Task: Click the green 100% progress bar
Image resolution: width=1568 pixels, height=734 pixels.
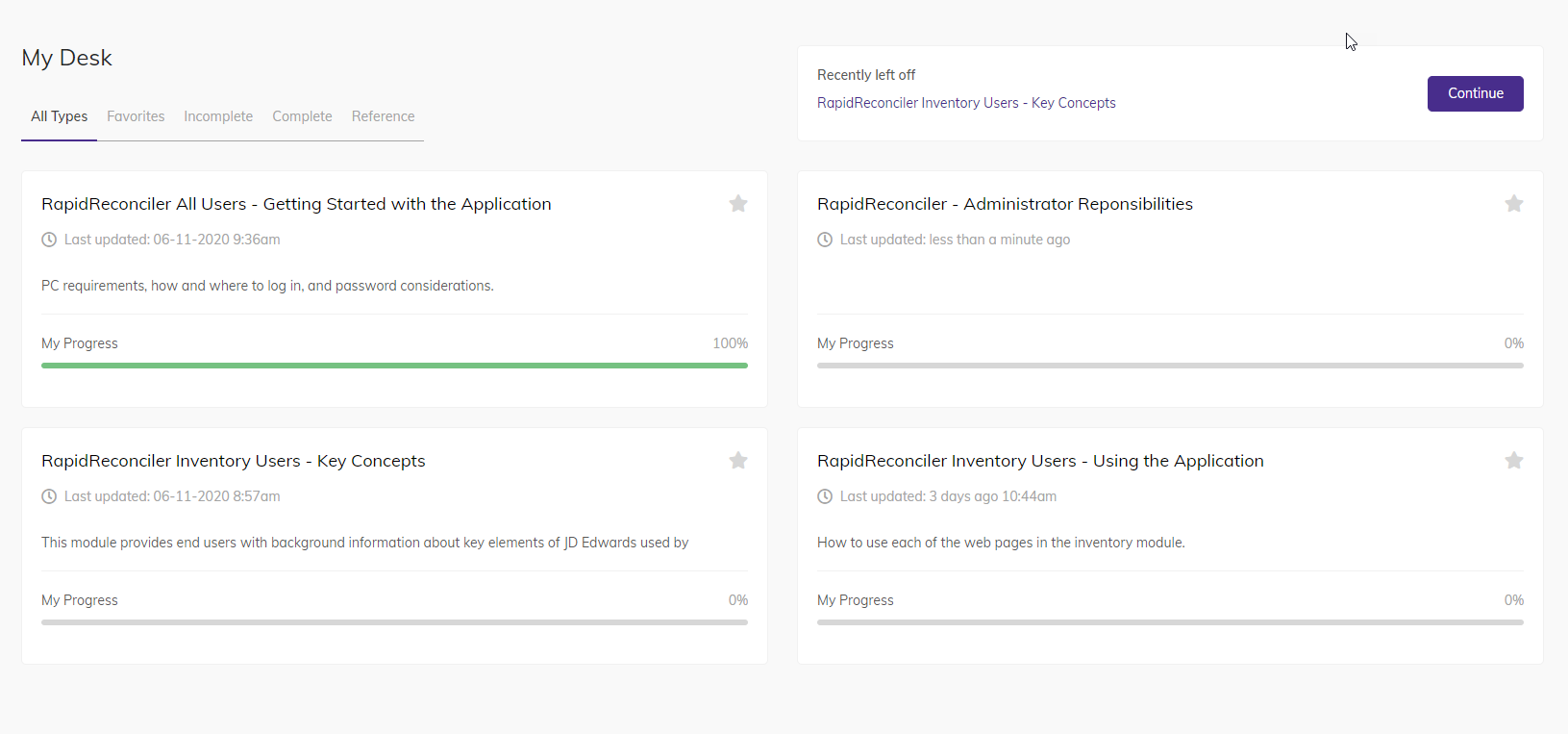Action: point(394,366)
